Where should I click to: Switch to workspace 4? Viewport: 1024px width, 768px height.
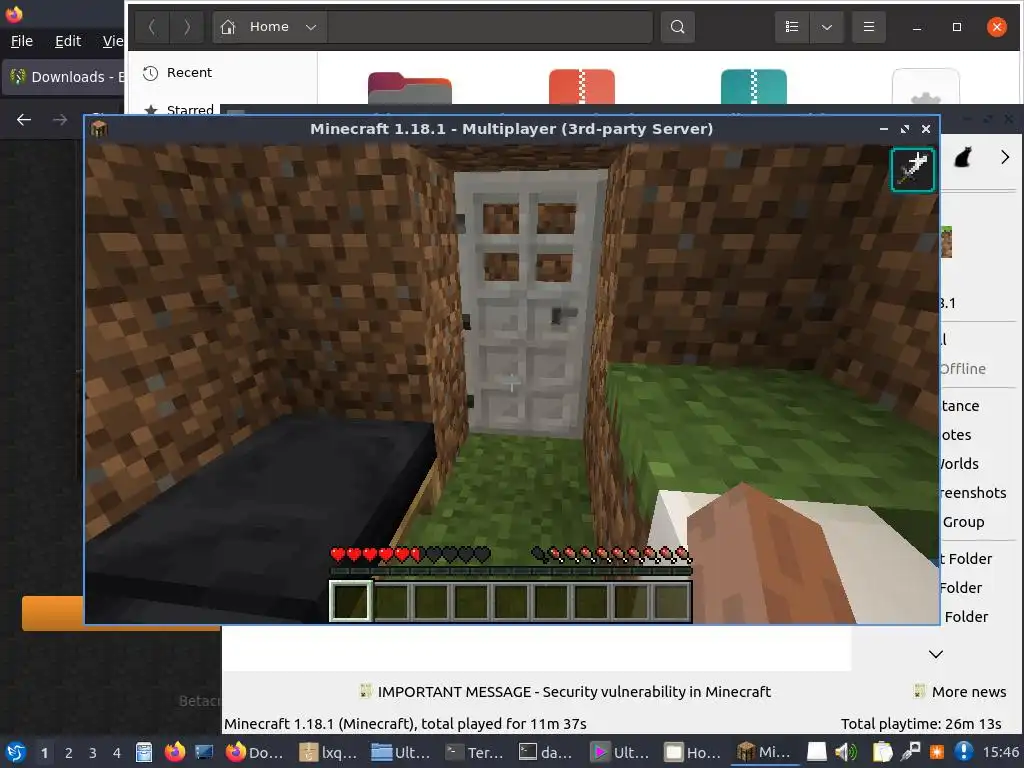click(117, 753)
